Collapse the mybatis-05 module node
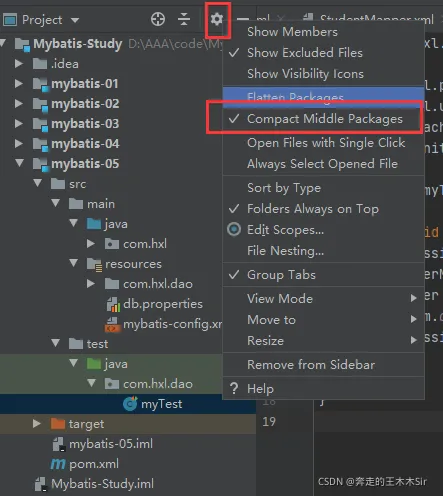Image resolution: width=443 pixels, height=496 pixels. (x=19, y=163)
